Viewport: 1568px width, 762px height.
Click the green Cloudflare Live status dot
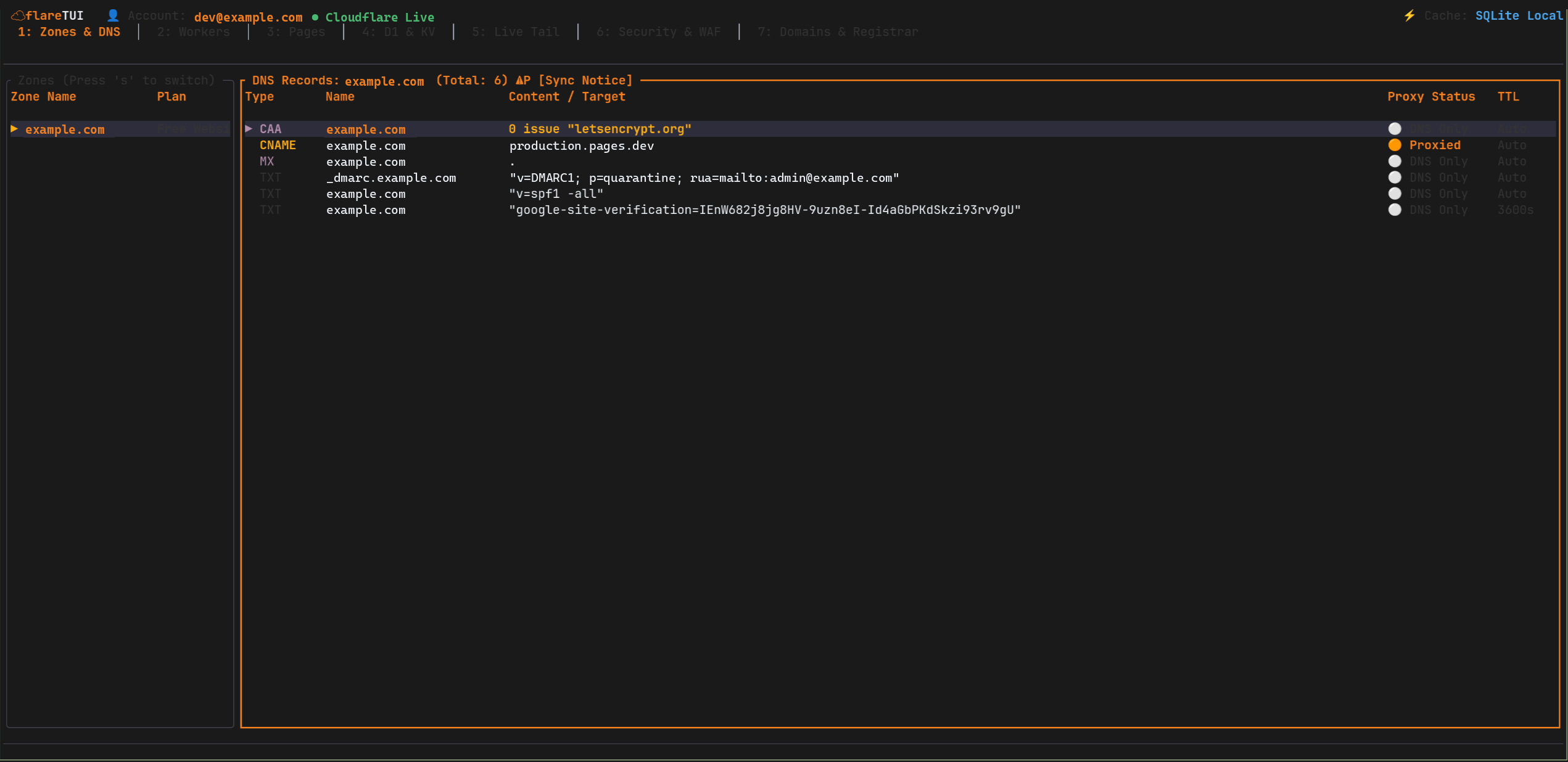(315, 17)
